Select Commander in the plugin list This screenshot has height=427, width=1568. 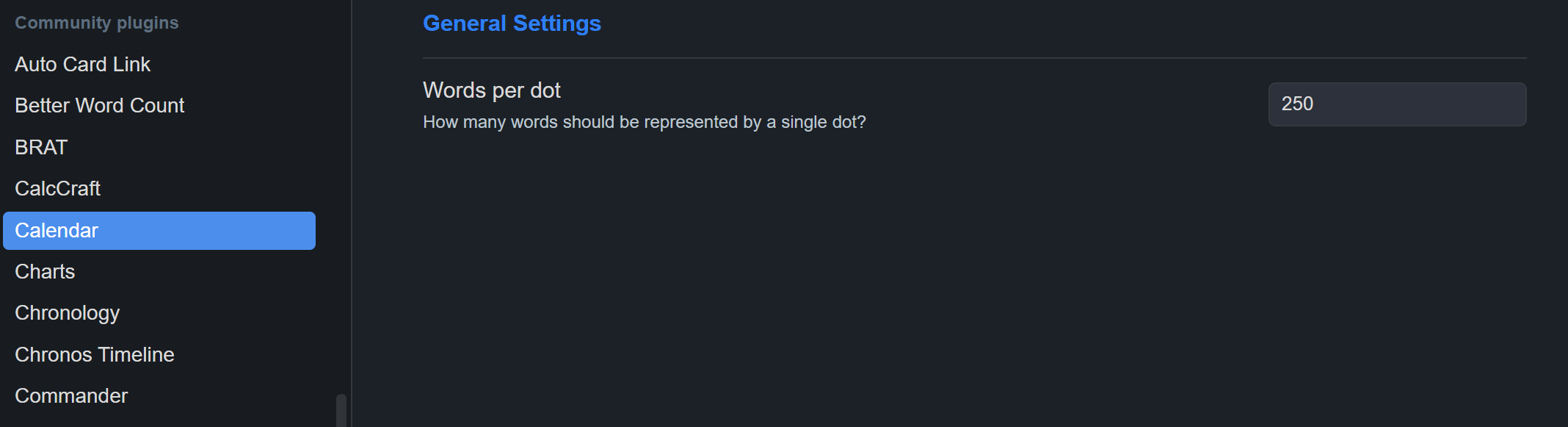coord(71,396)
